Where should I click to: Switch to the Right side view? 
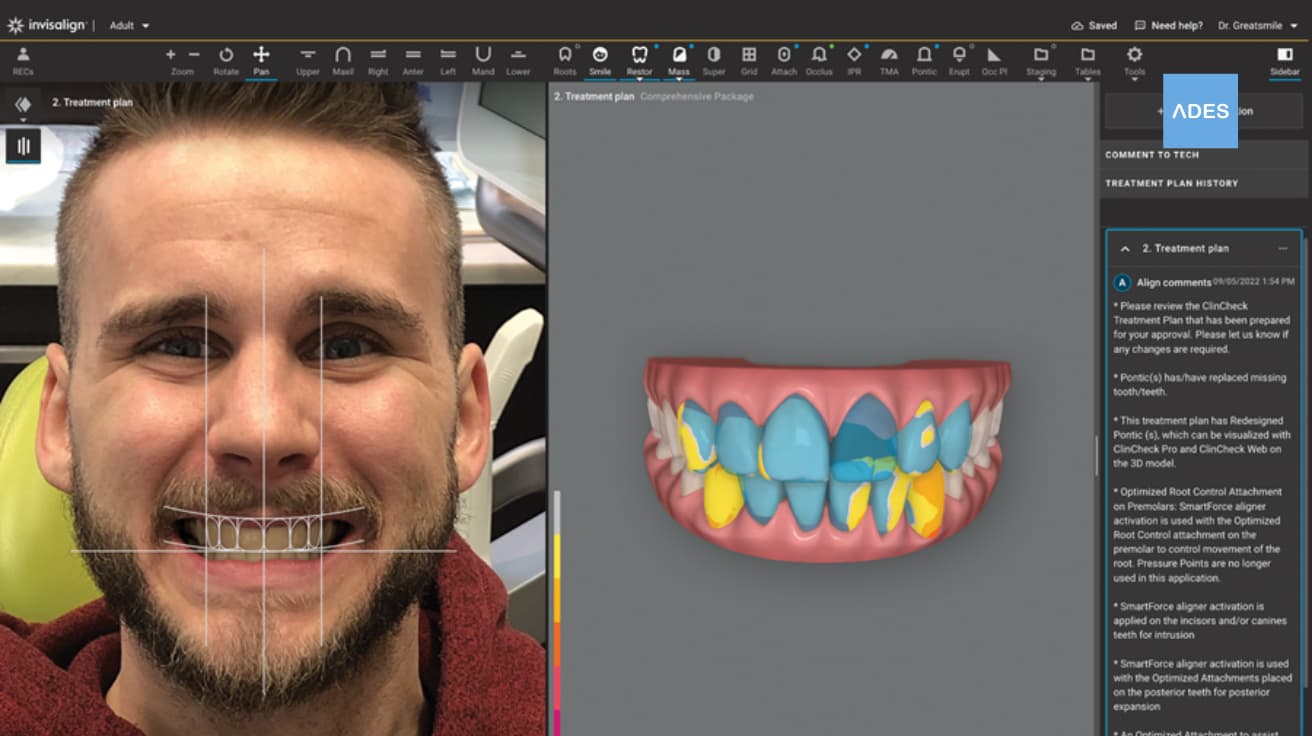pos(378,60)
